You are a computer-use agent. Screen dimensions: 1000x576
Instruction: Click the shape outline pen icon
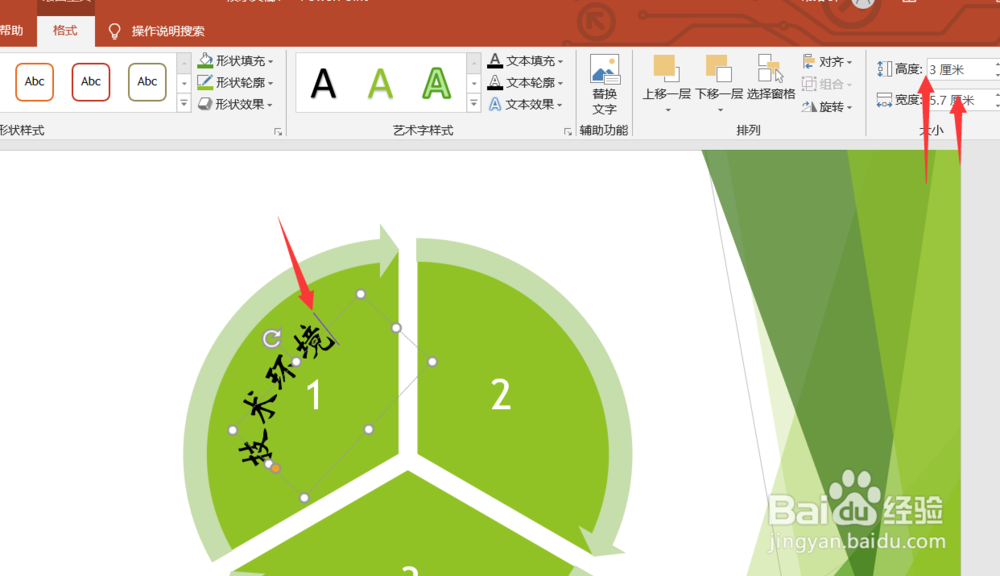click(205, 82)
